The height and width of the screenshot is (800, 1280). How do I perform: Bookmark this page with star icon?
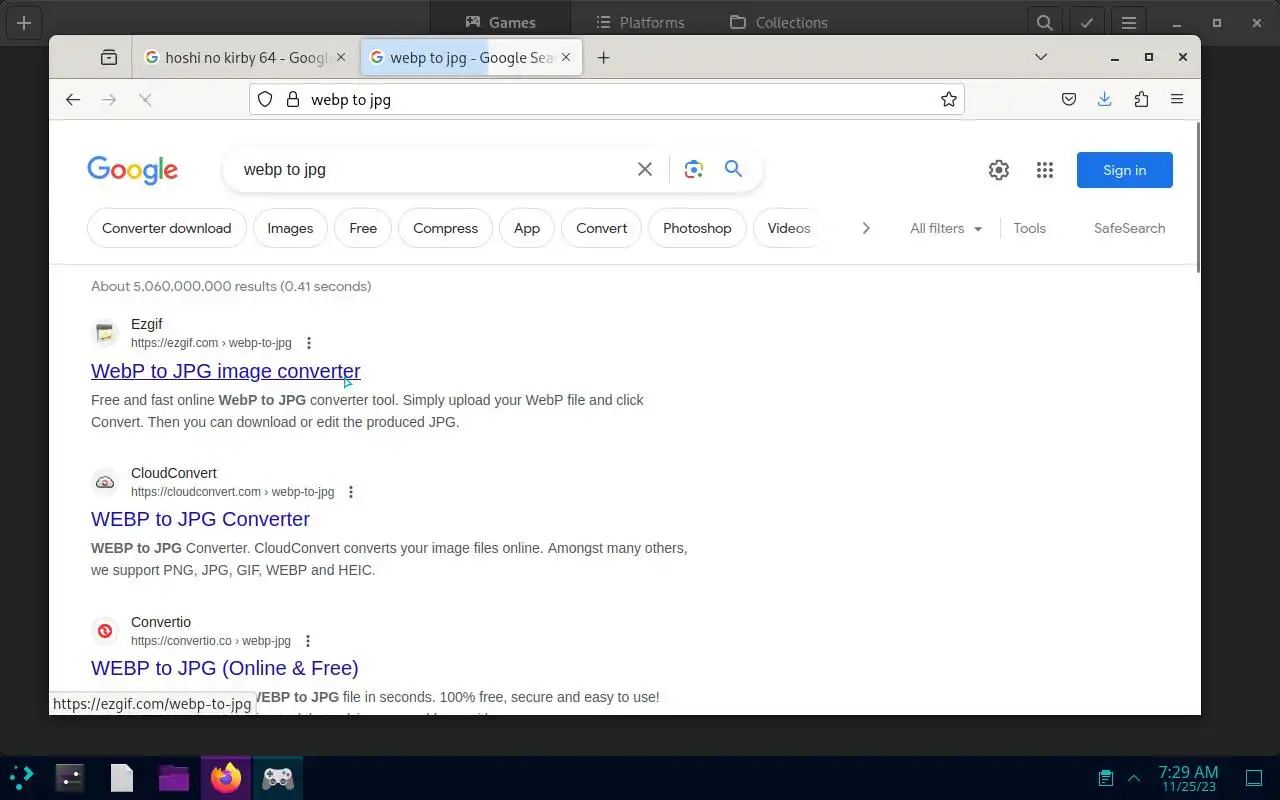pyautogui.click(x=949, y=99)
